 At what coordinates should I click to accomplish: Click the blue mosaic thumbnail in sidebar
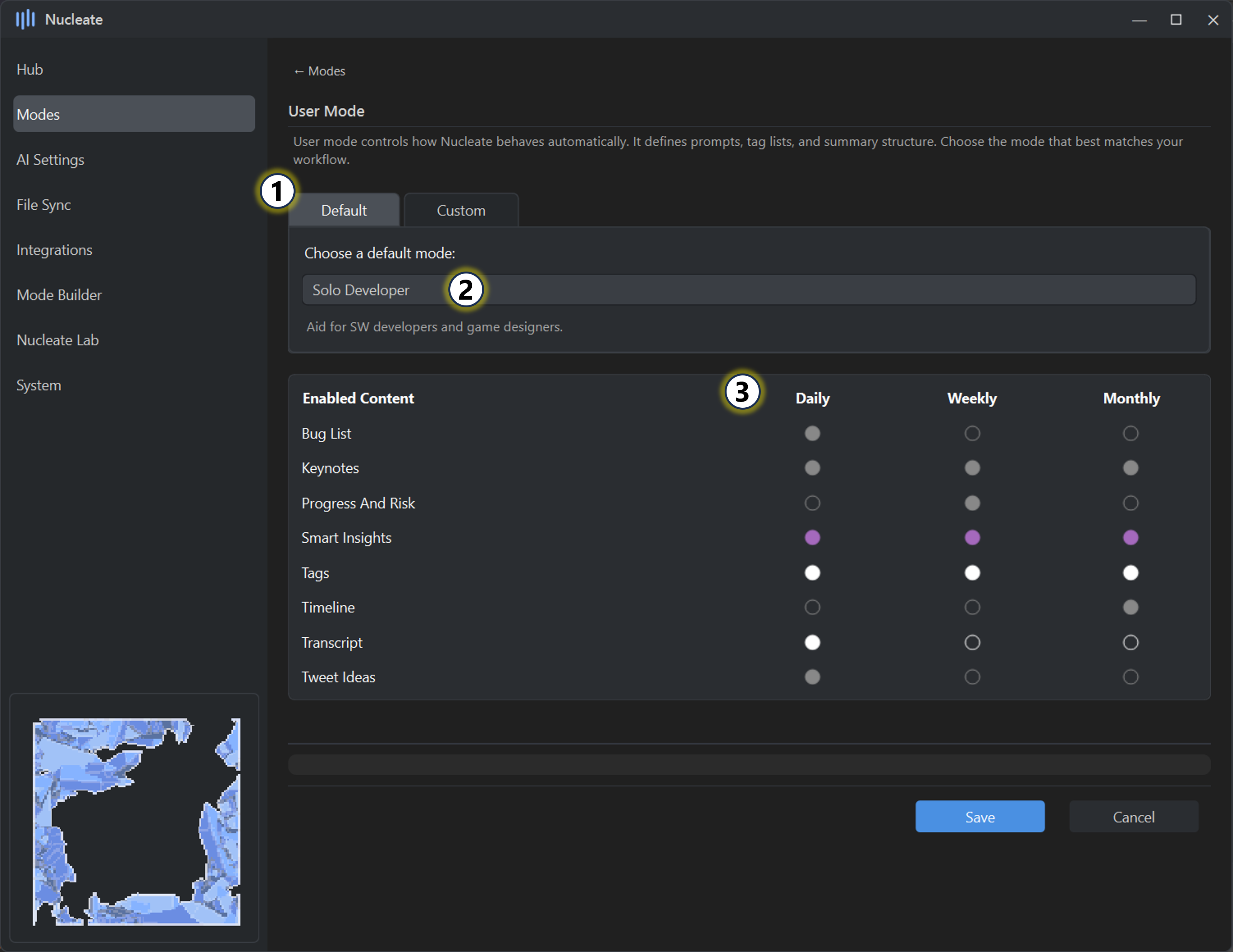pyautogui.click(x=136, y=822)
